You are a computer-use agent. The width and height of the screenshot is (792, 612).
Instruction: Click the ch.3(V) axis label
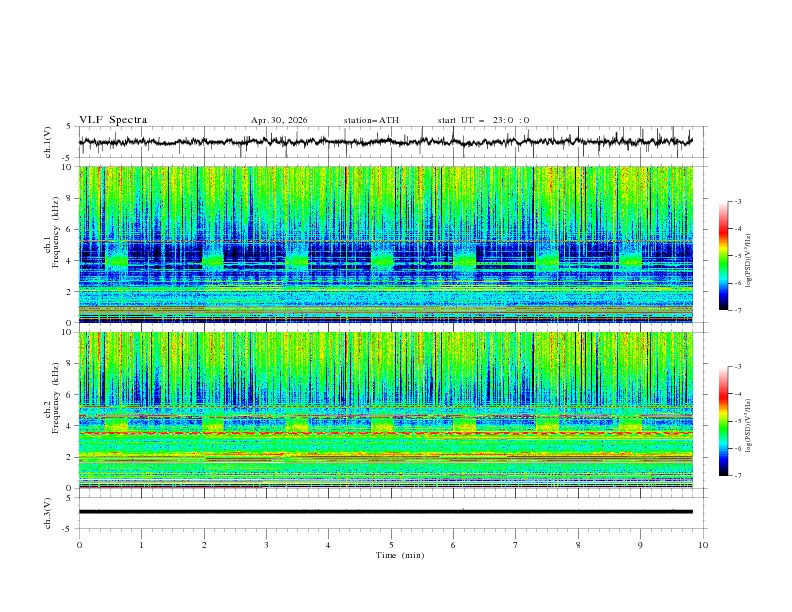coord(47,513)
